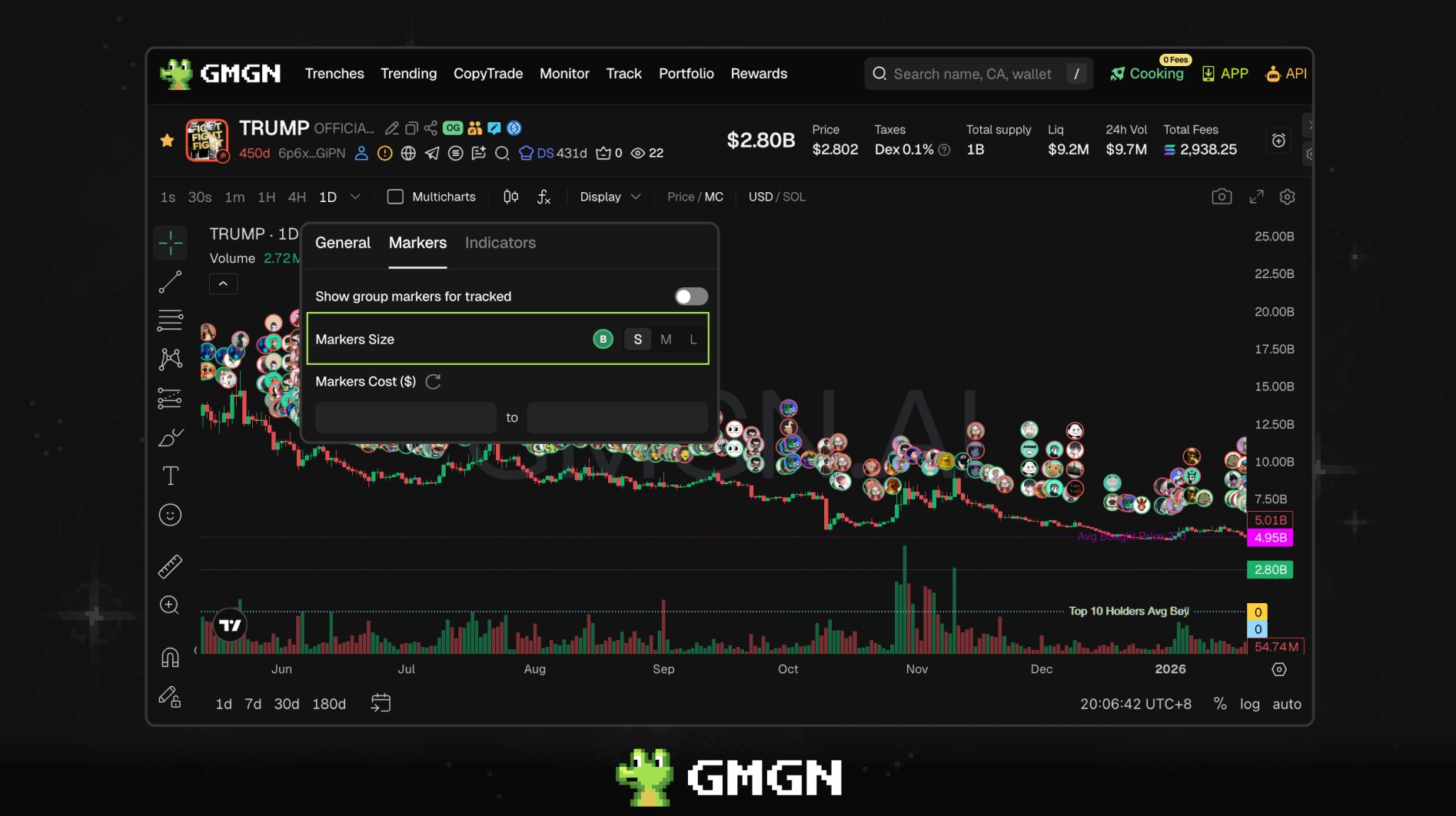Switch to the General tab
Viewport: 1456px width, 816px height.
tap(343, 243)
